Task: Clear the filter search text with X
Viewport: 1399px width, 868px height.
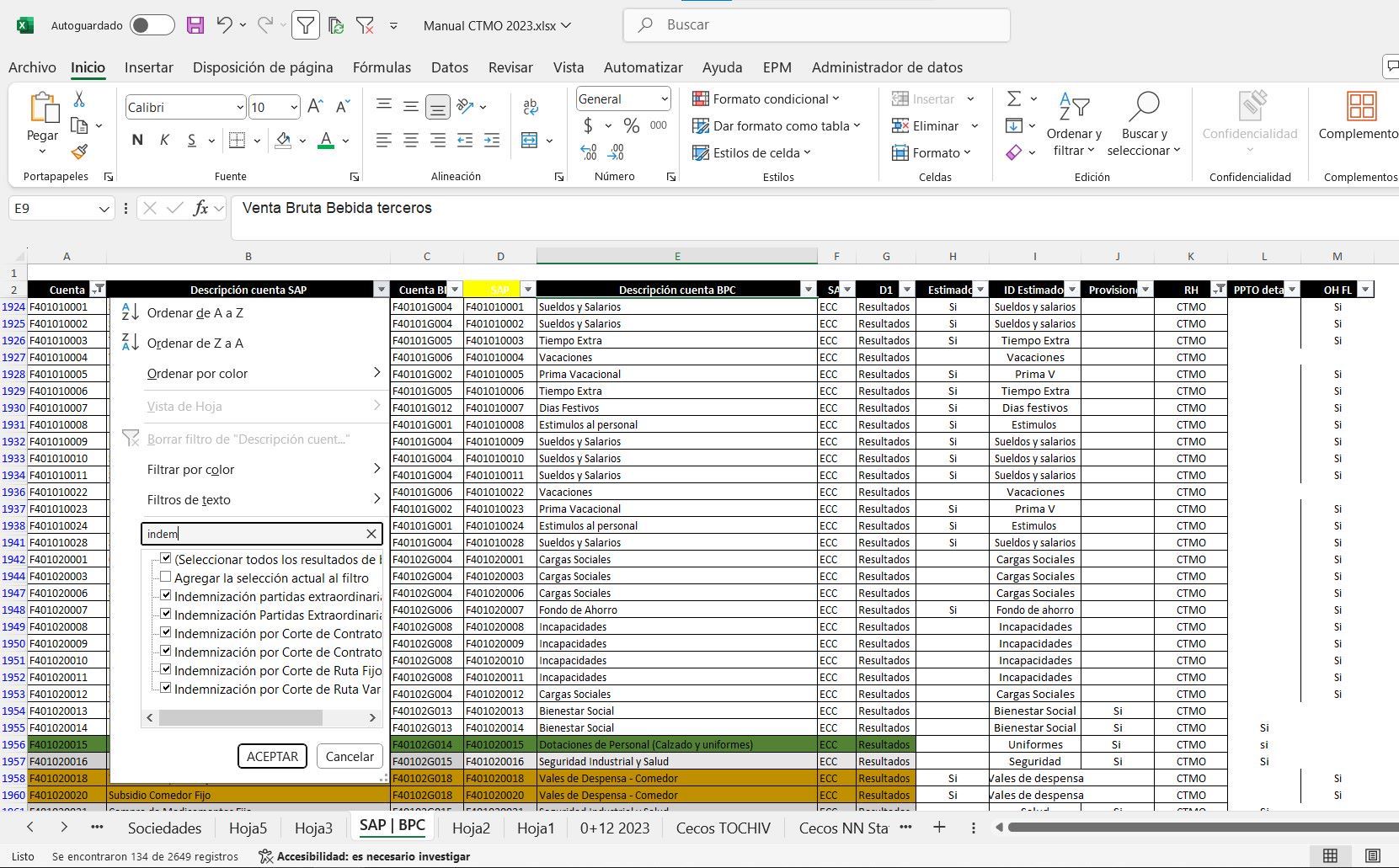Action: [371, 534]
